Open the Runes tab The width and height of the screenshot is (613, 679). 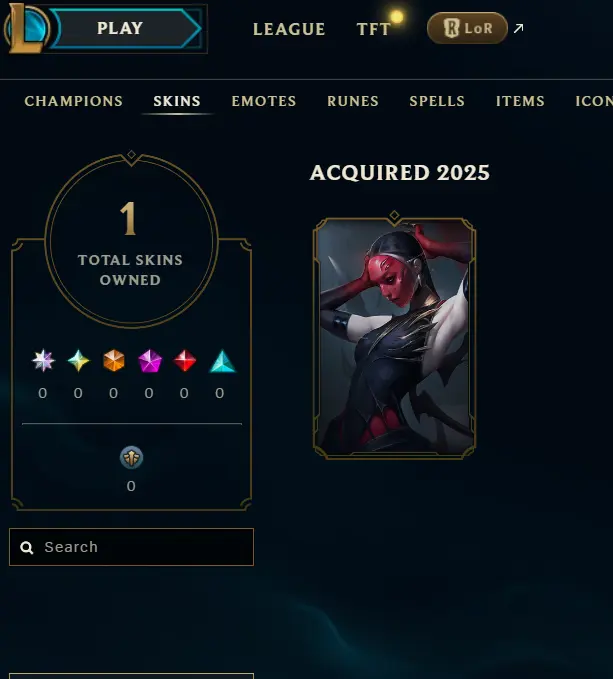pyautogui.click(x=353, y=101)
